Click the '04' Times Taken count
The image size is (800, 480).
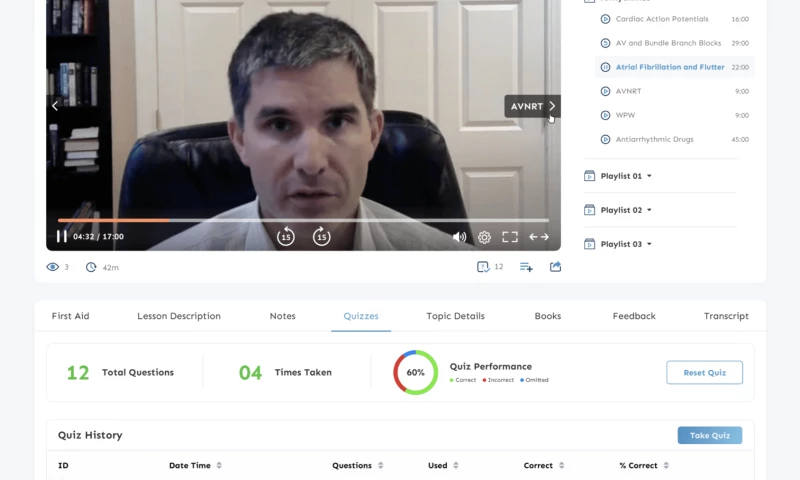pyautogui.click(x=250, y=372)
